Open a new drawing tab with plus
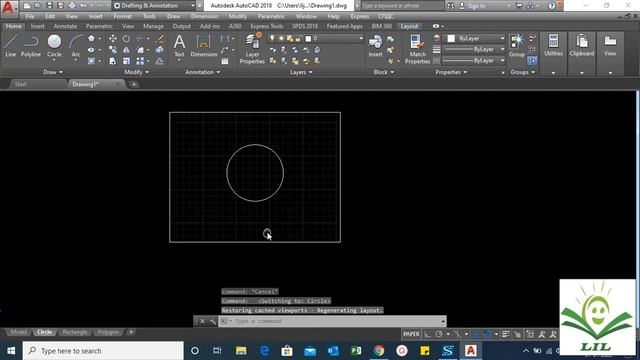The image size is (640, 360). [133, 84]
